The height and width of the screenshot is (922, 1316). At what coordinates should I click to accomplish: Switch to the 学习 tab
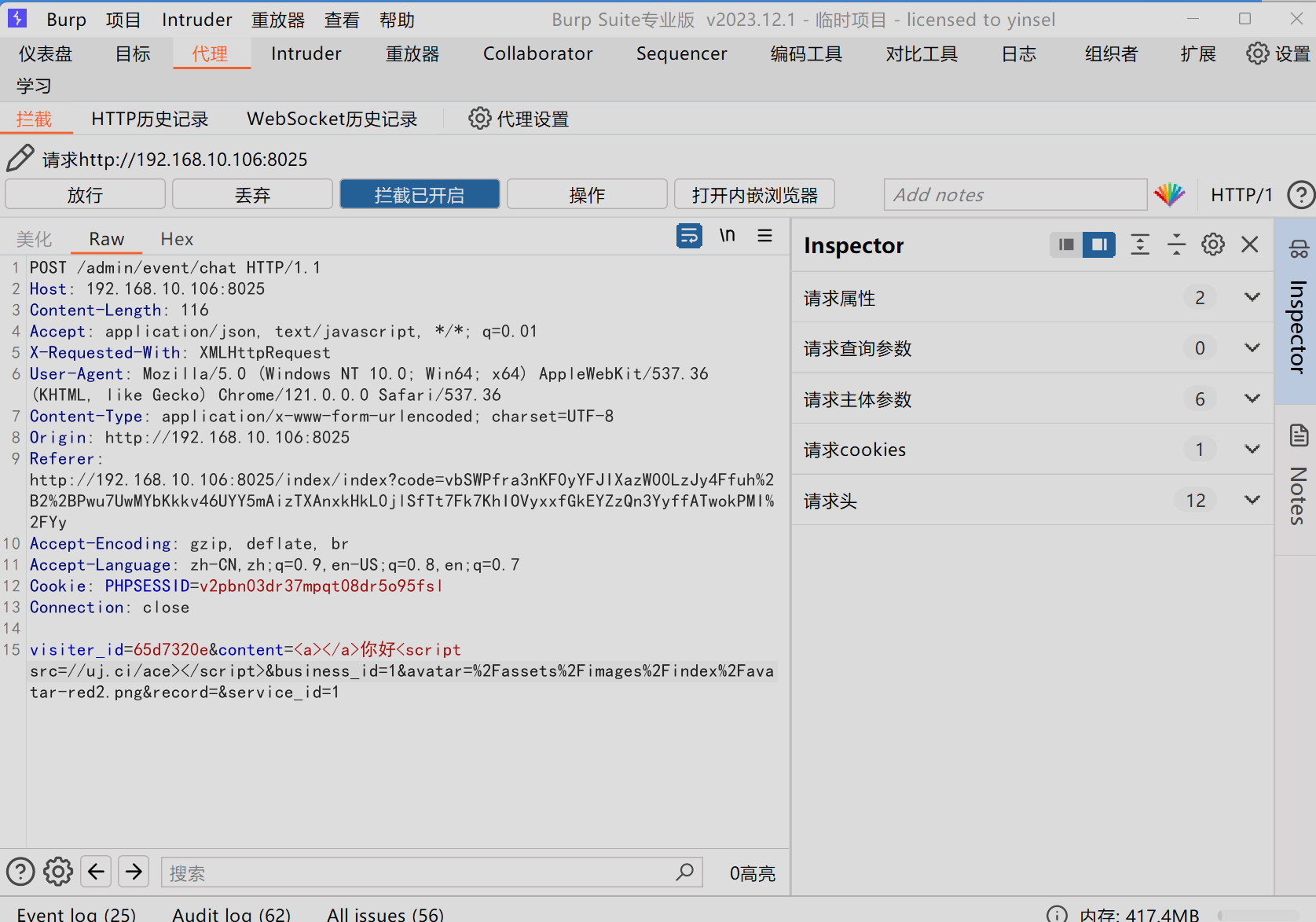tap(35, 85)
